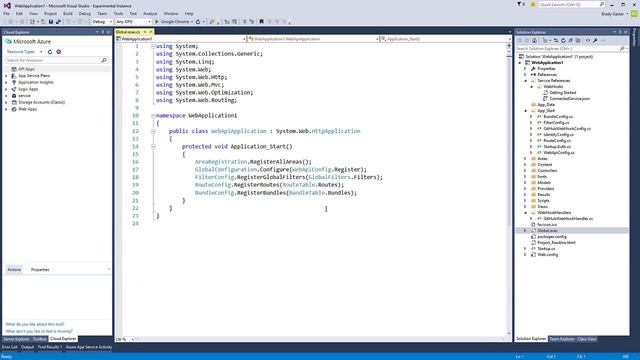Screen dimensions: 640x360
Task: Open Properties wrench in Solution Explorer toolbar
Action: 596,40
